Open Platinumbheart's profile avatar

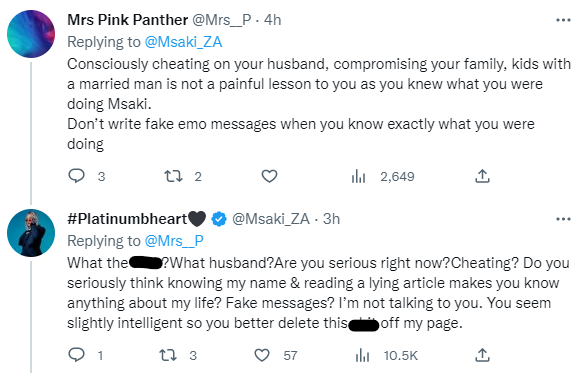click(31, 233)
